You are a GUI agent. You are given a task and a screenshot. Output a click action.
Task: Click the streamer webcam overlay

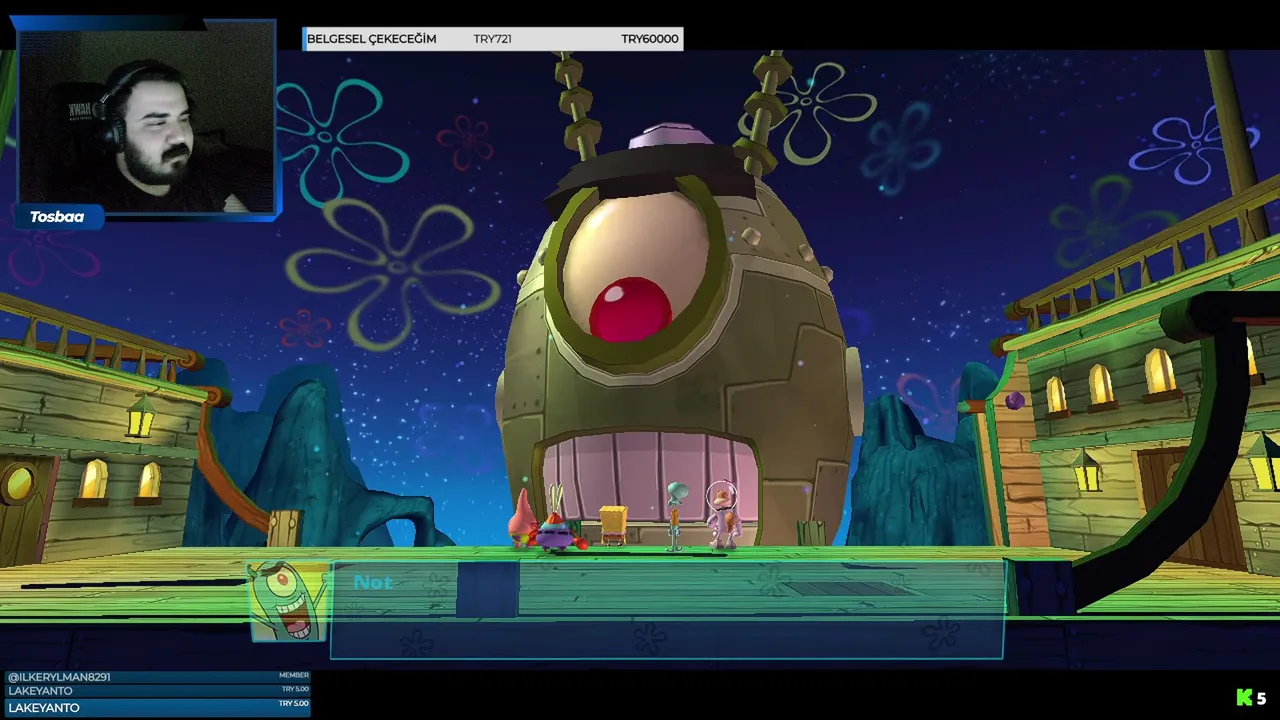[x=147, y=117]
